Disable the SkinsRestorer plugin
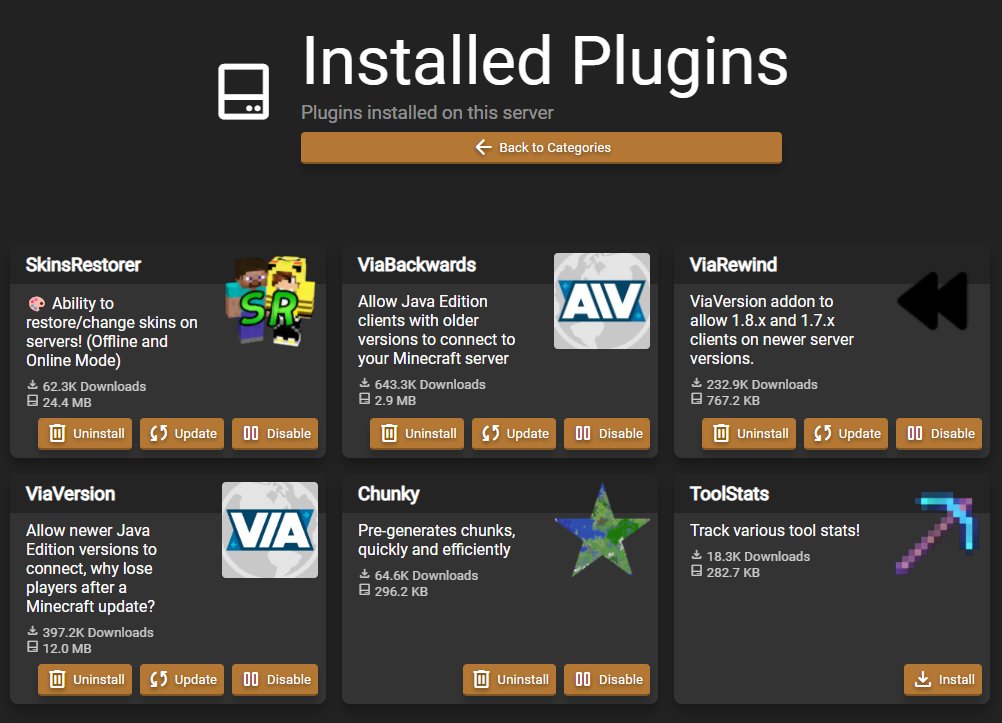 pyautogui.click(x=275, y=433)
